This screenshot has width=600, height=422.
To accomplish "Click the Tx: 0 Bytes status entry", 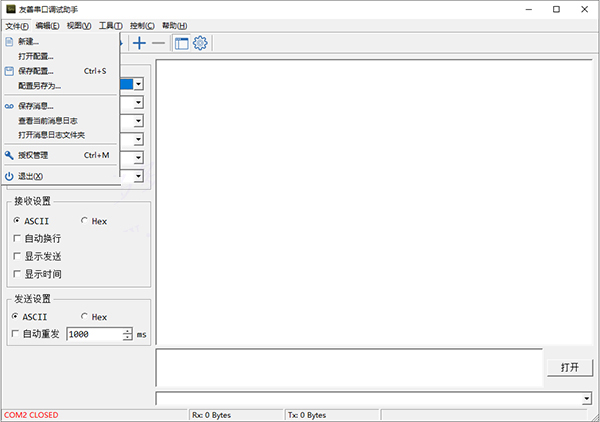I will point(307,415).
